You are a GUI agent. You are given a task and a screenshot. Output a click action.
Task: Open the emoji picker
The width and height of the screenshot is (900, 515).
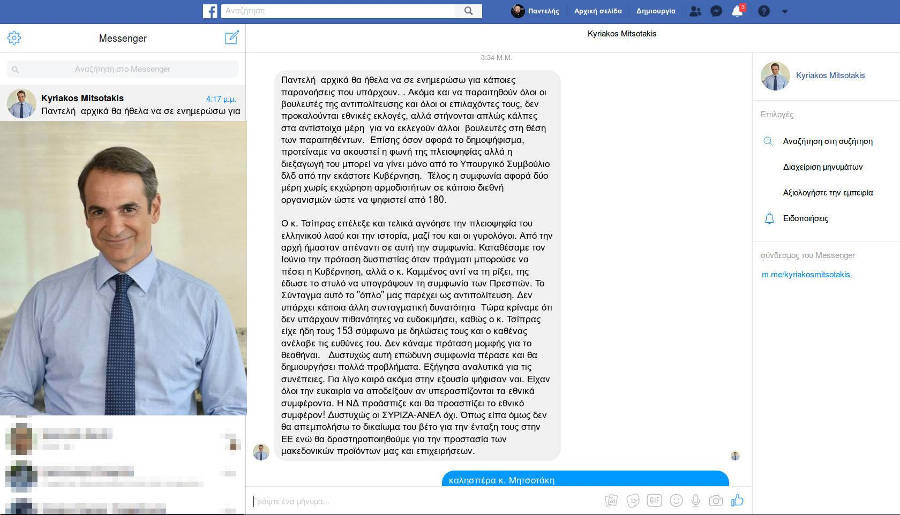coord(675,499)
